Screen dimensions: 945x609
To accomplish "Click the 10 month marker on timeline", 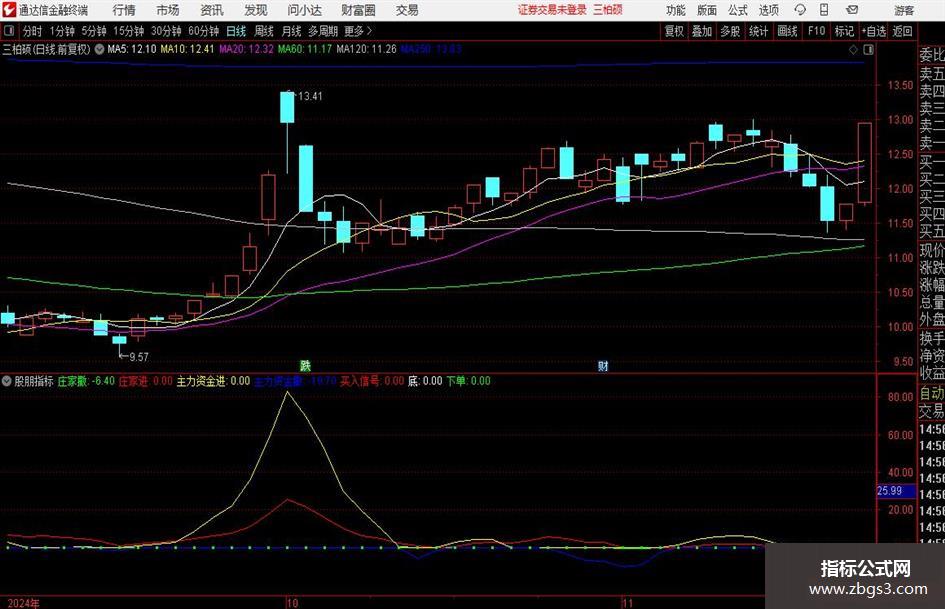I will (x=292, y=603).
